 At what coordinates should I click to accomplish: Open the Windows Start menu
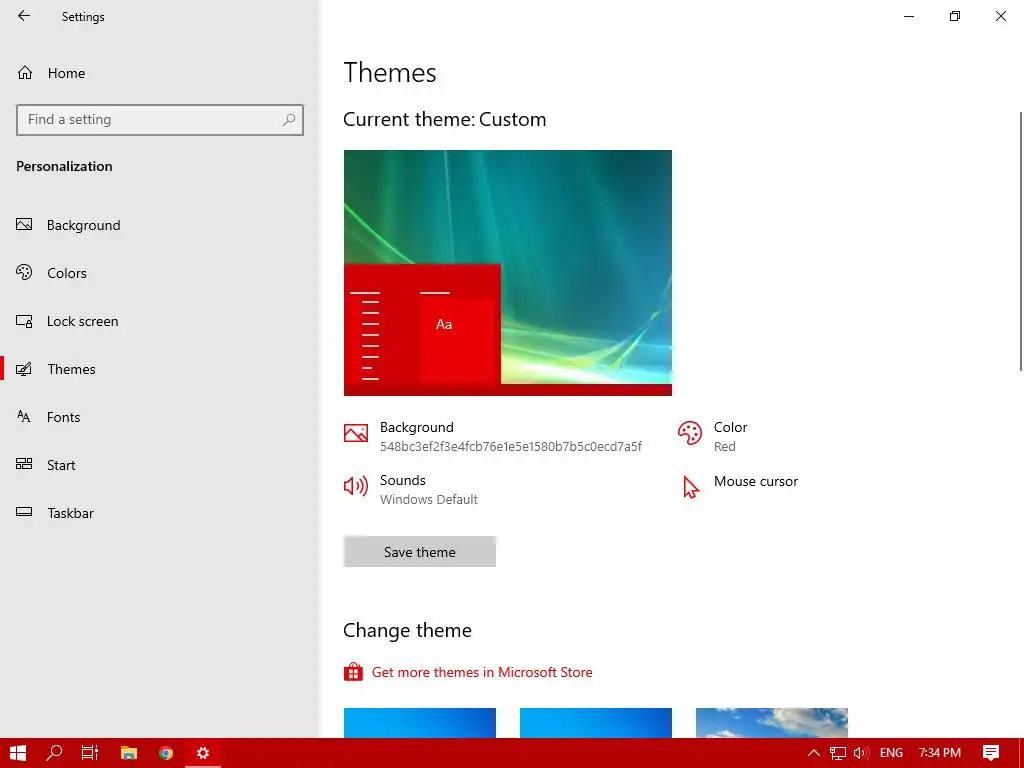click(18, 753)
